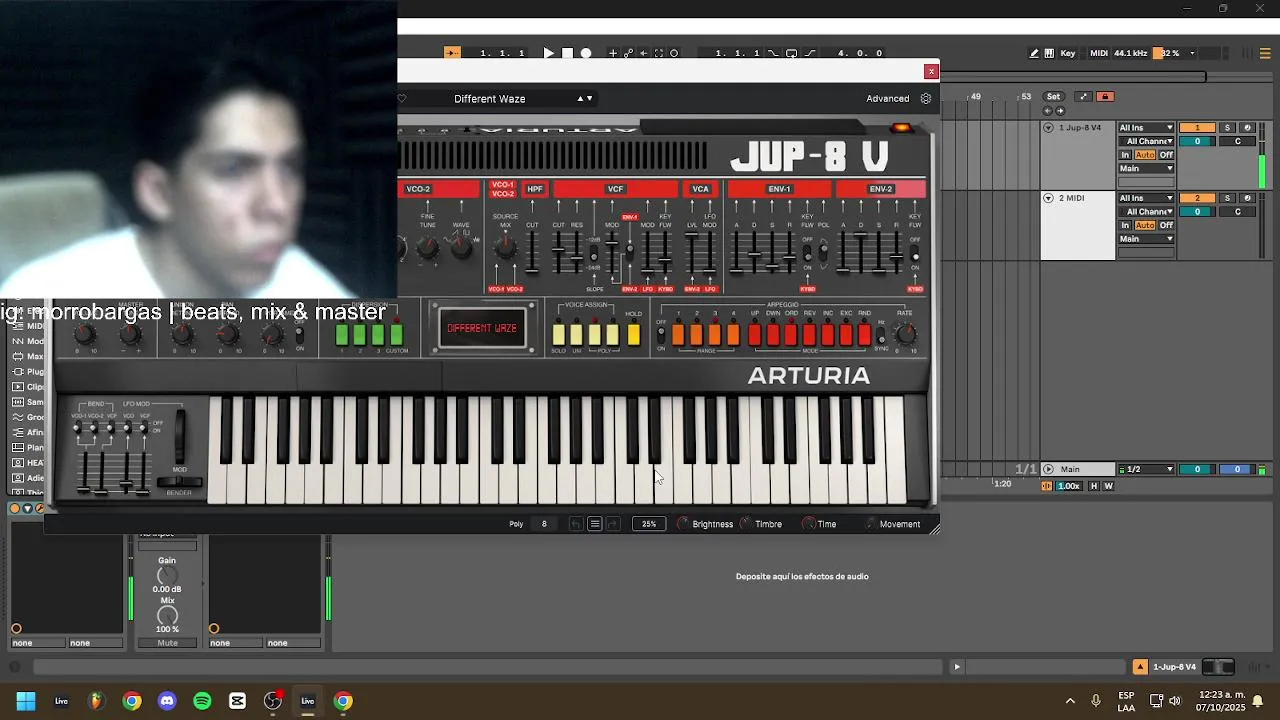Click the Re-enable Automation arrow icon
The height and width of the screenshot is (720, 1280).
pyautogui.click(x=643, y=53)
